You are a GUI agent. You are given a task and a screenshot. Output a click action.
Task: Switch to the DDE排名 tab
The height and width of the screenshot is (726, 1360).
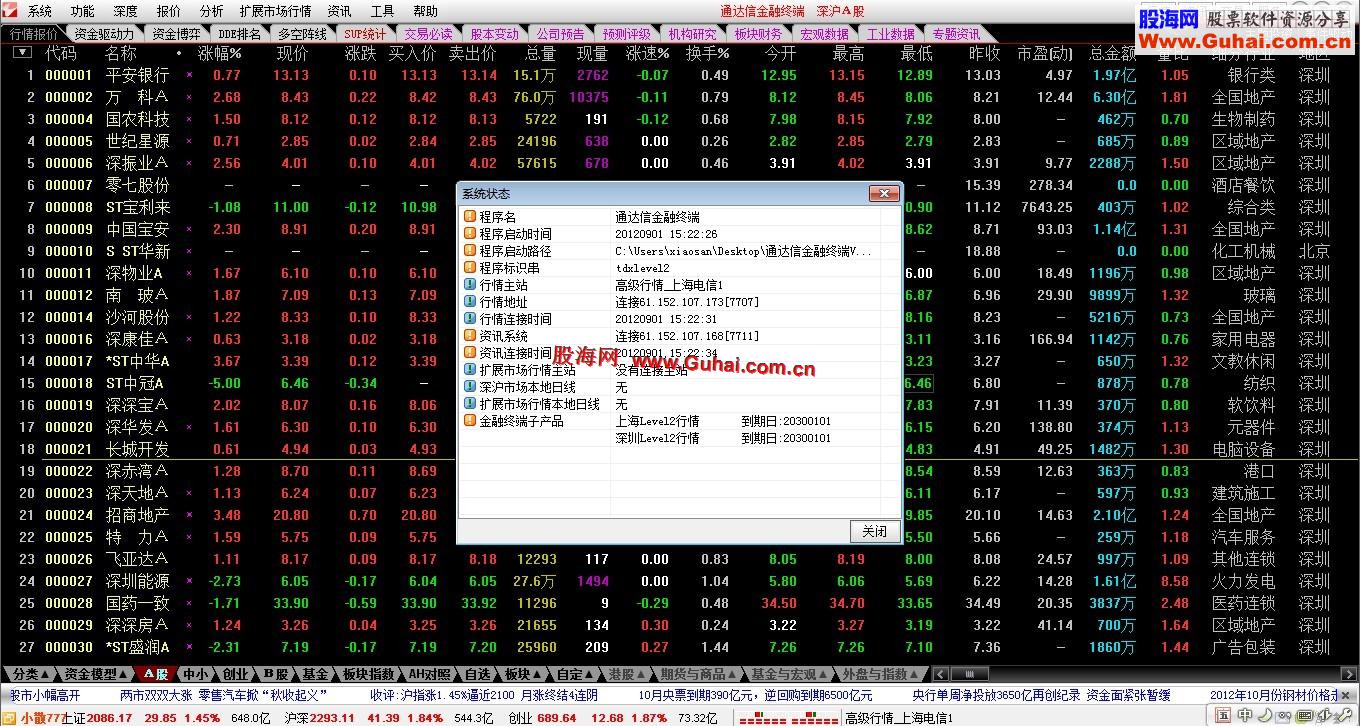pos(239,33)
